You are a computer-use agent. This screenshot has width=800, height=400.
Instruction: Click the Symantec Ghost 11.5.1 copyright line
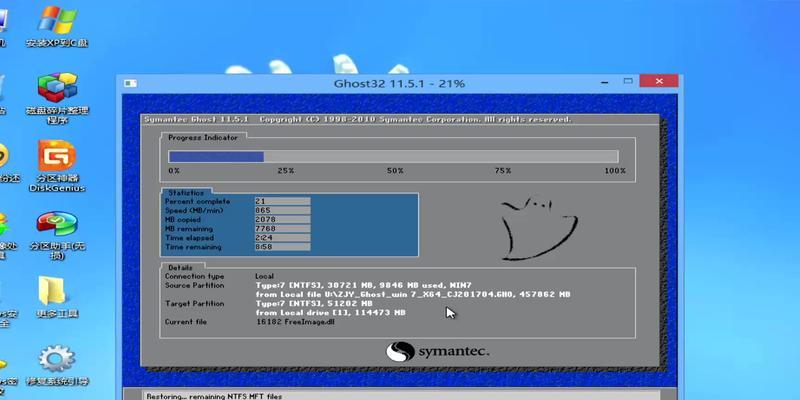pyautogui.click(x=358, y=119)
